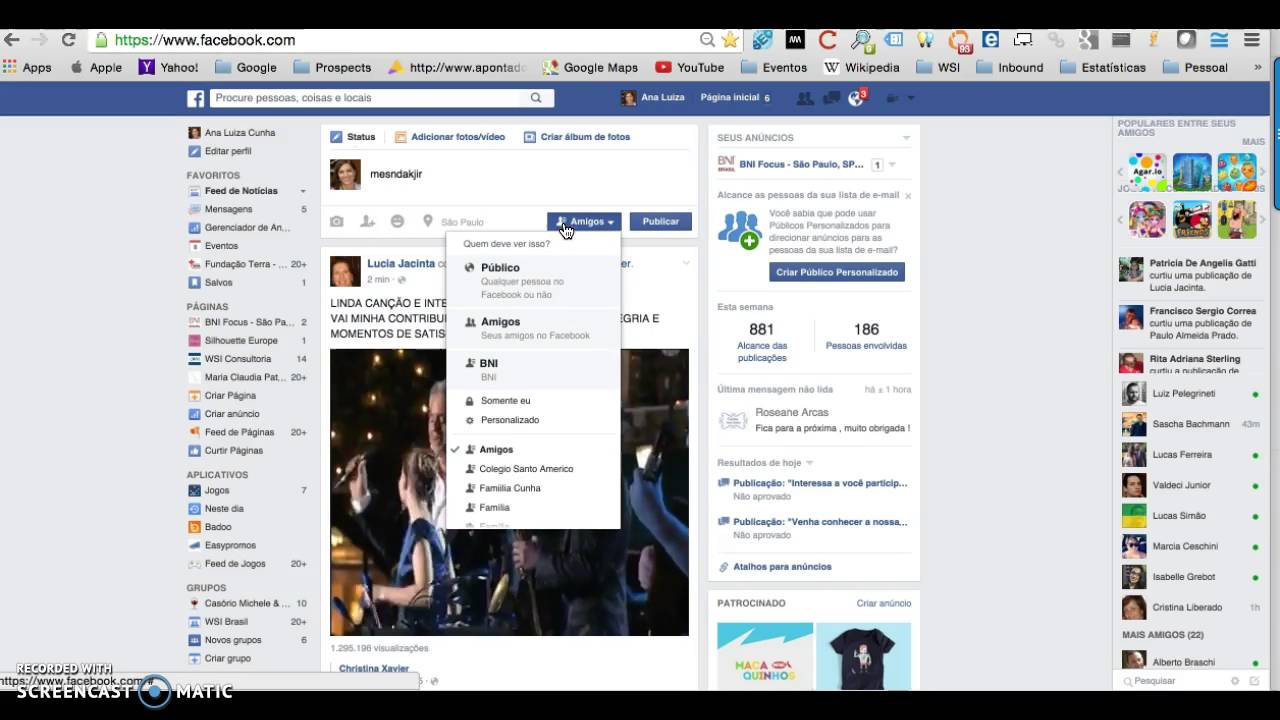Click the search magnifier in Facebook search box

536,98
